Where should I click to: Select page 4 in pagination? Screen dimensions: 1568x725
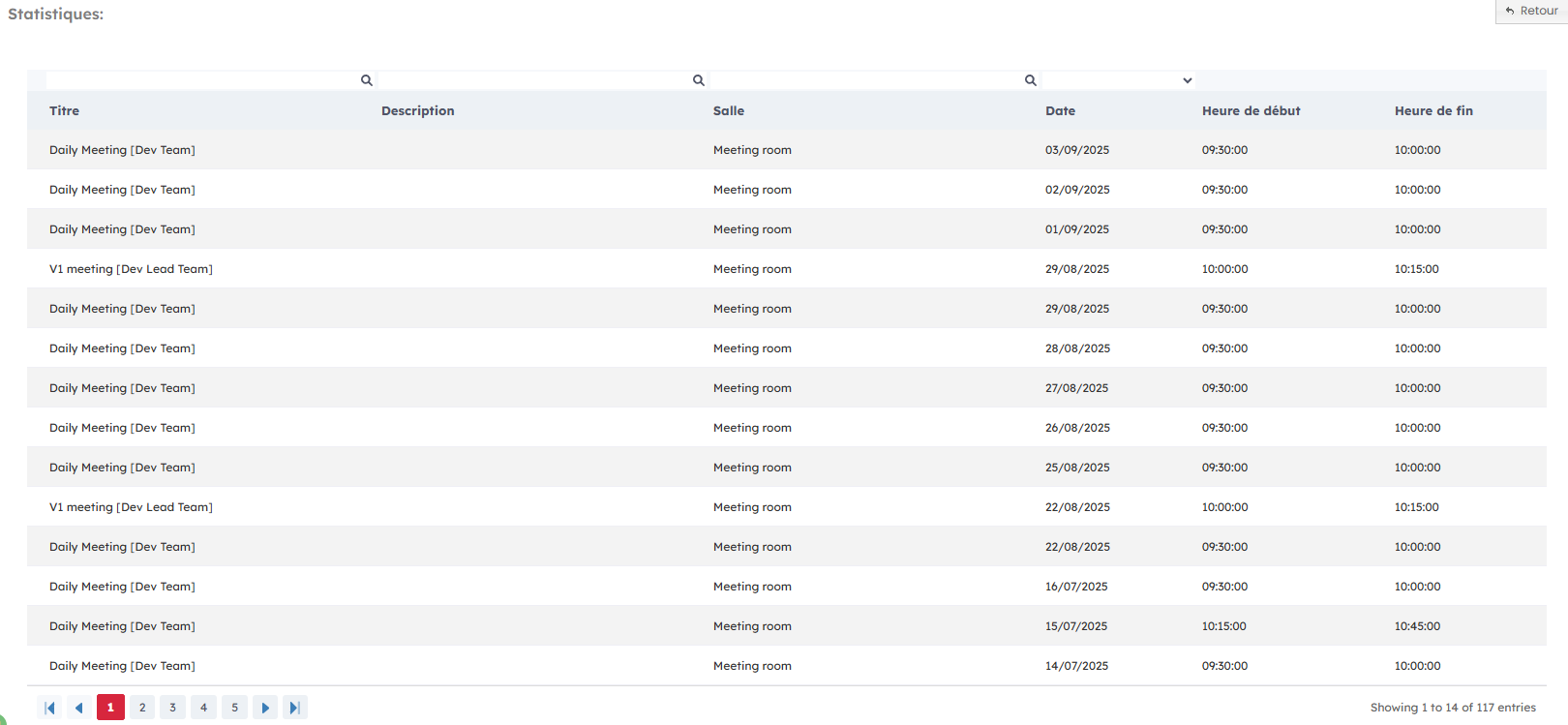point(203,708)
